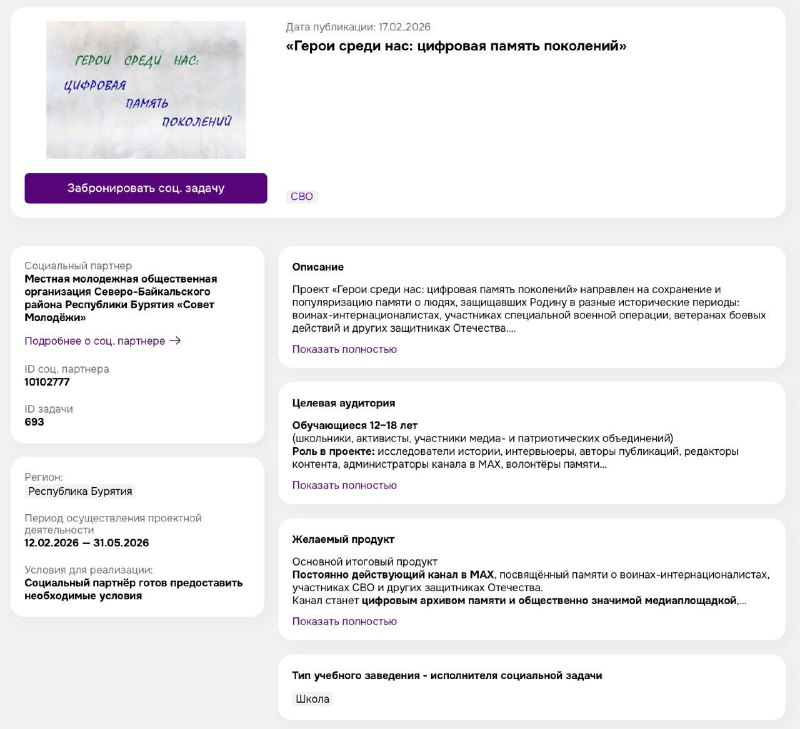Image resolution: width=800 pixels, height=729 pixels.
Task: Click the social partner ID 10102777
Action: (47, 382)
